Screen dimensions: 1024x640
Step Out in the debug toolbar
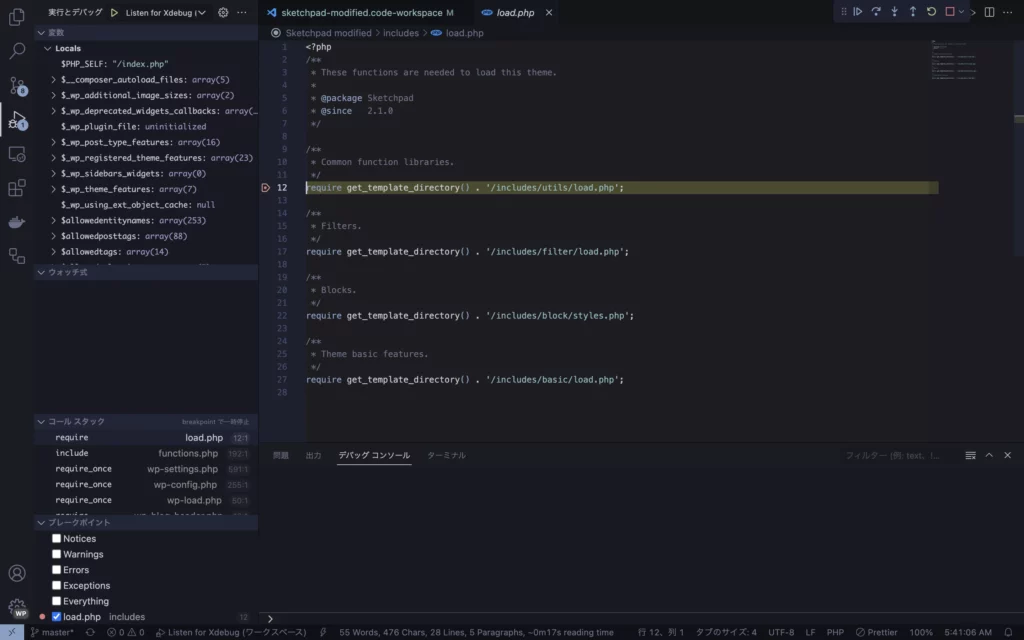click(913, 12)
